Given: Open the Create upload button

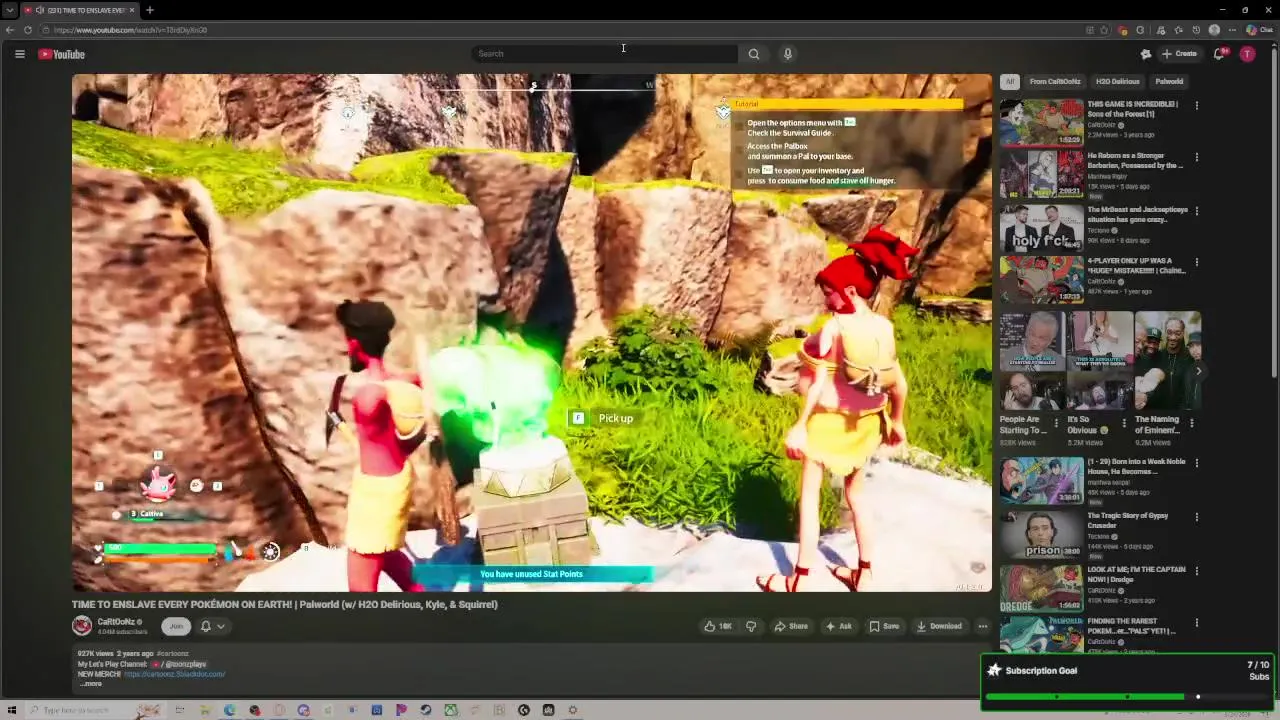Looking at the screenshot, I should tap(1179, 54).
